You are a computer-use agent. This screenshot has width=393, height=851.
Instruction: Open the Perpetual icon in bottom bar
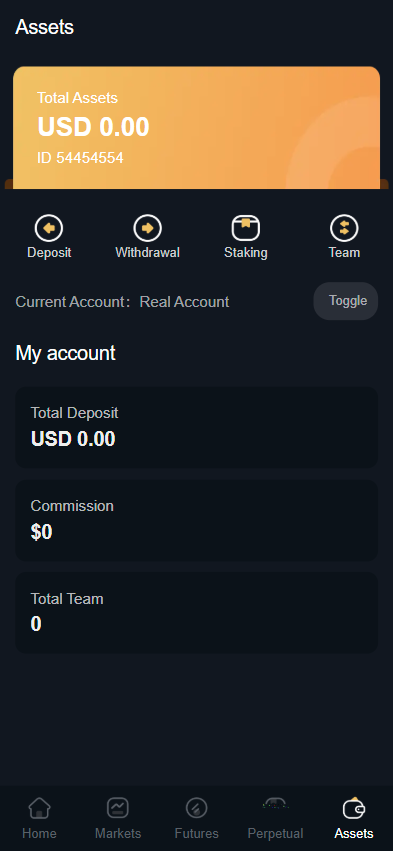pyautogui.click(x=275, y=803)
